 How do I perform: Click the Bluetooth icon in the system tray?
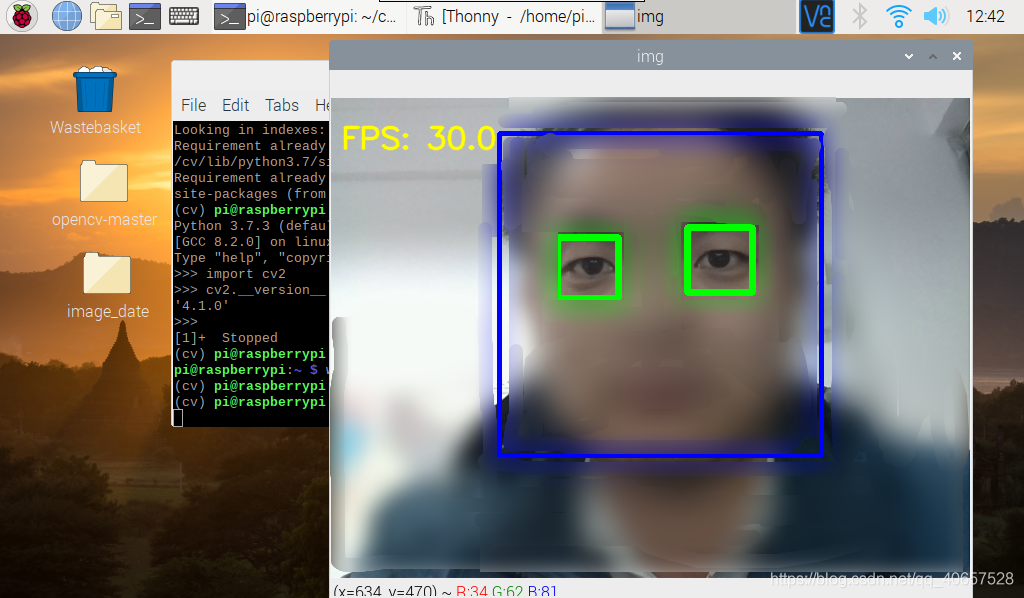pos(859,16)
